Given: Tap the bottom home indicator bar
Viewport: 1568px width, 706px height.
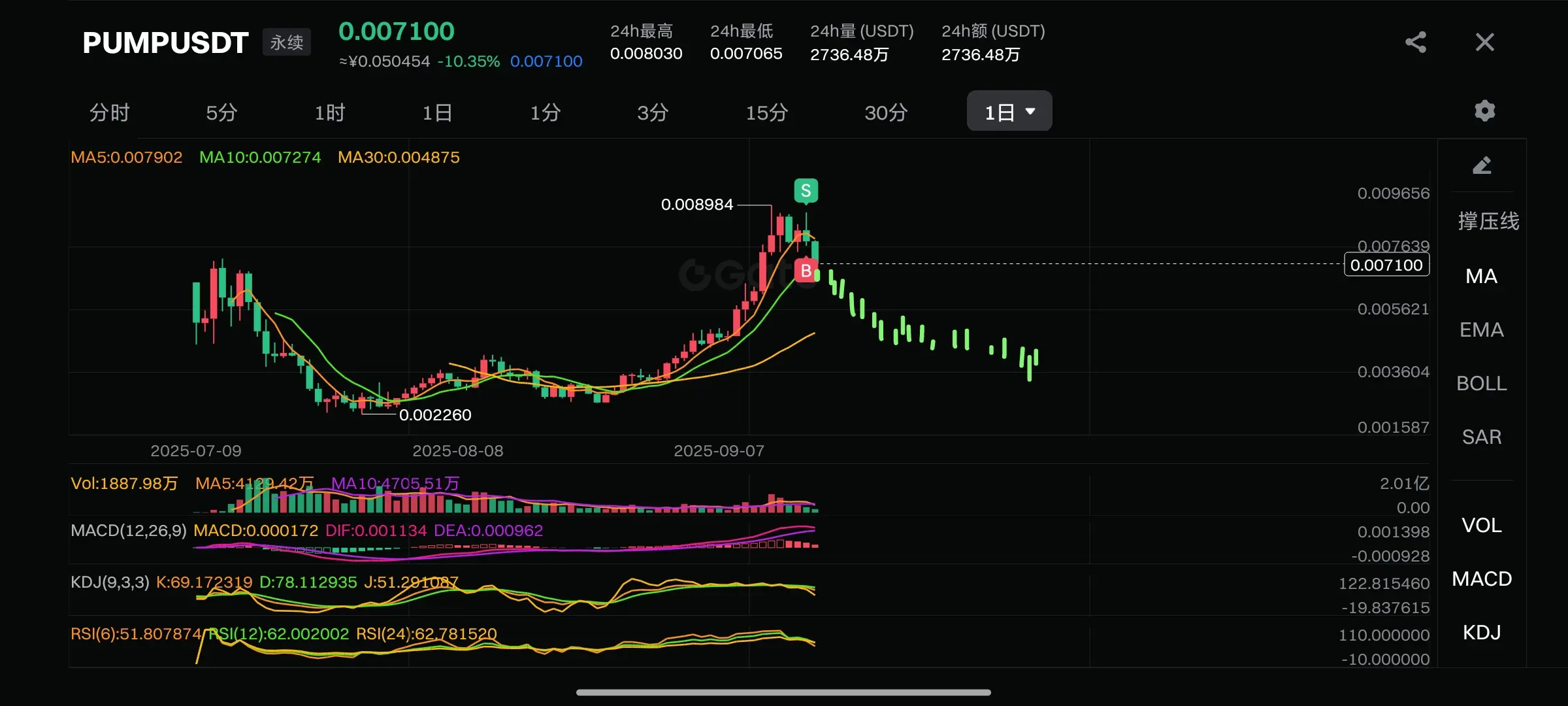Looking at the screenshot, I should pos(783,692).
